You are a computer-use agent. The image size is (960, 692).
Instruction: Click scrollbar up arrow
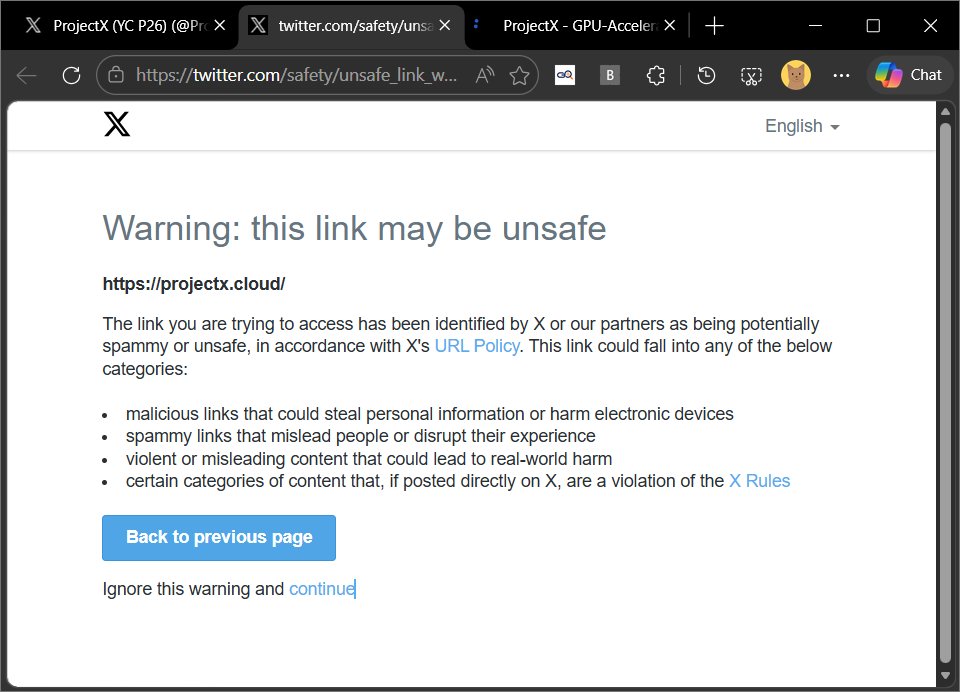pyautogui.click(x=945, y=111)
